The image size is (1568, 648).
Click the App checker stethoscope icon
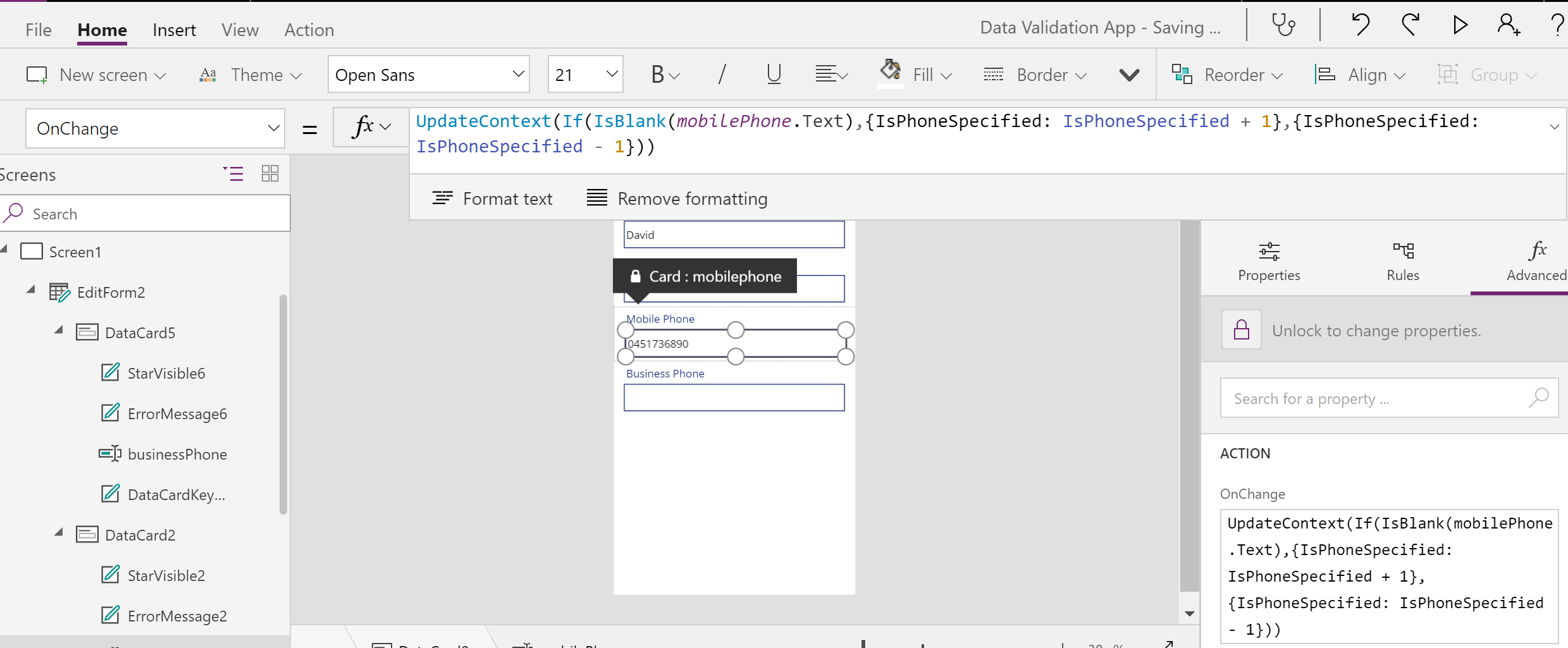[x=1283, y=25]
